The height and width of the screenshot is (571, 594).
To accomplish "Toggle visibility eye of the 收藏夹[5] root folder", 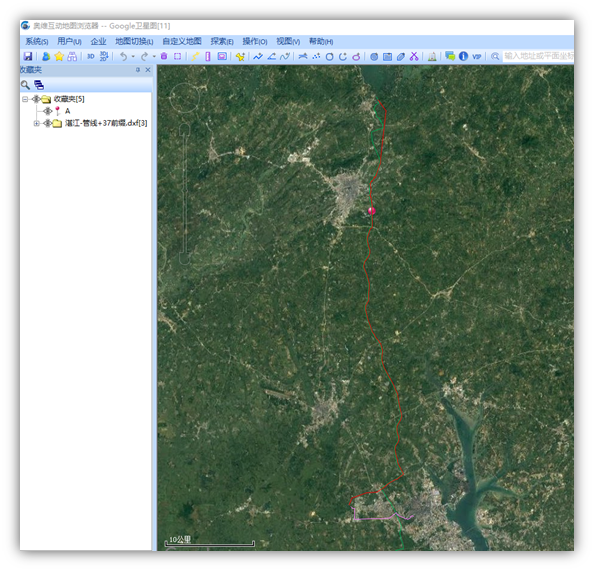I will [x=36, y=99].
